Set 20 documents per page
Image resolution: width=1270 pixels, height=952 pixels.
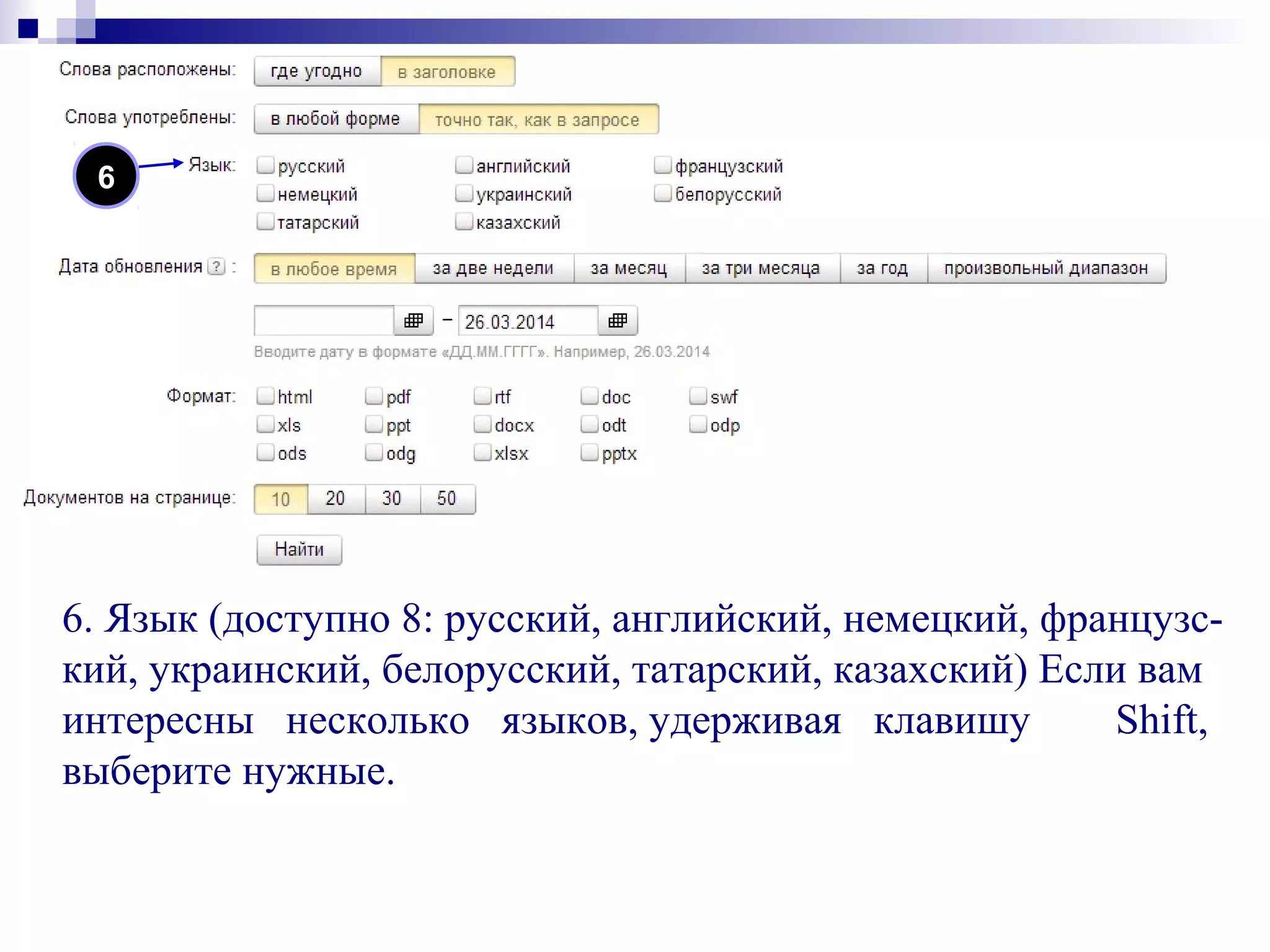click(x=336, y=499)
